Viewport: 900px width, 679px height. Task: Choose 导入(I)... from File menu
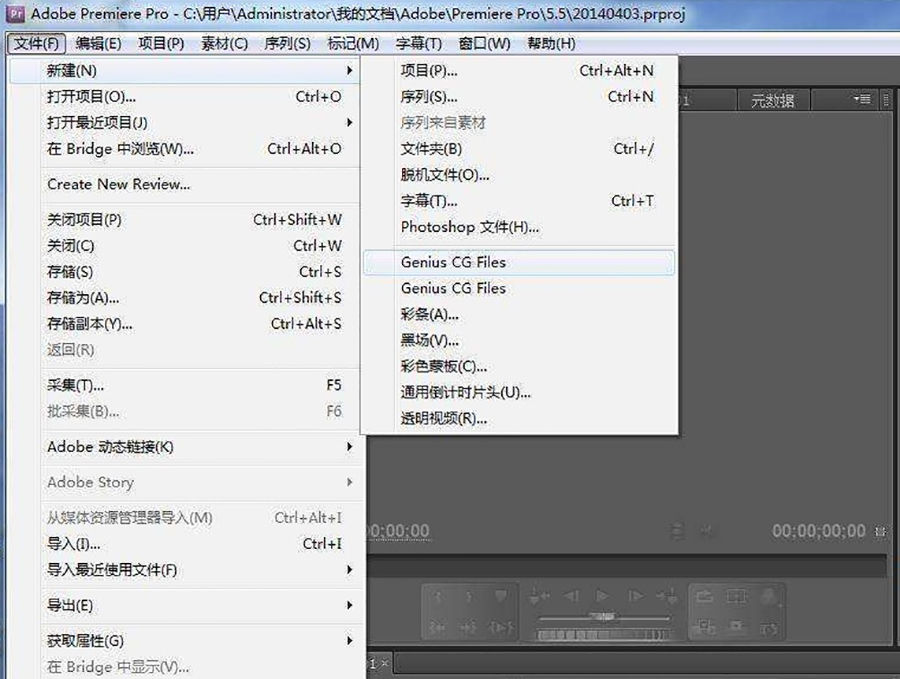coord(185,544)
